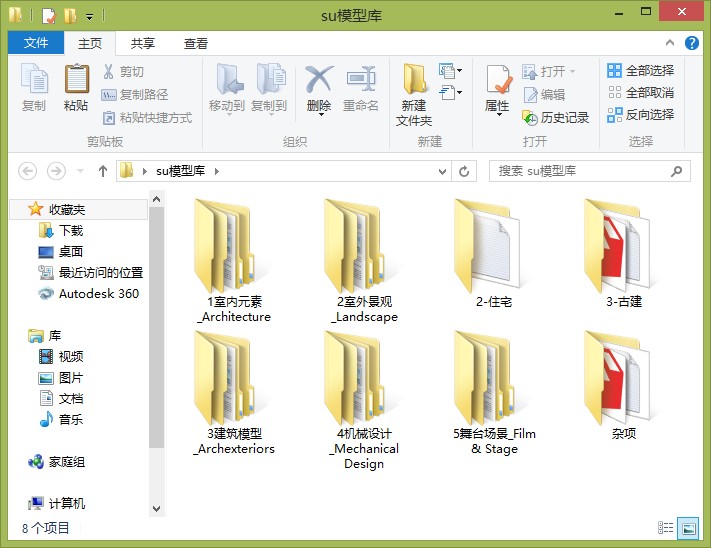Click the Copy to icon
Image resolution: width=711 pixels, height=548 pixels.
pos(271,79)
